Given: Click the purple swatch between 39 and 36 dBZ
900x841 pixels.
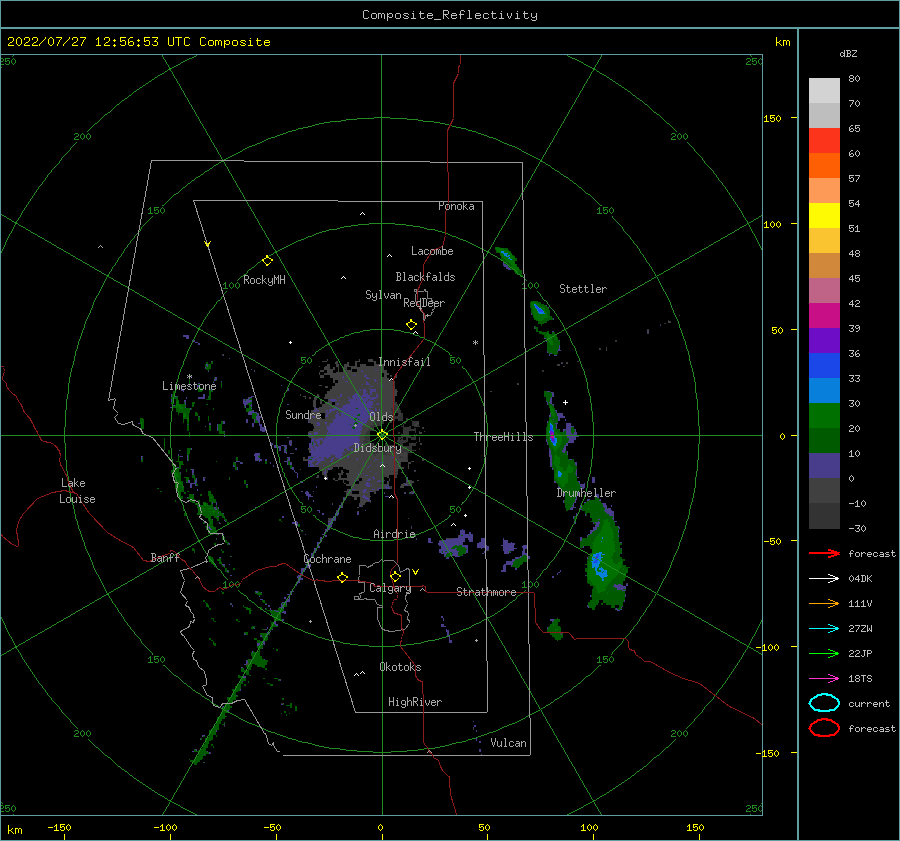Looking at the screenshot, I should tap(824, 340).
